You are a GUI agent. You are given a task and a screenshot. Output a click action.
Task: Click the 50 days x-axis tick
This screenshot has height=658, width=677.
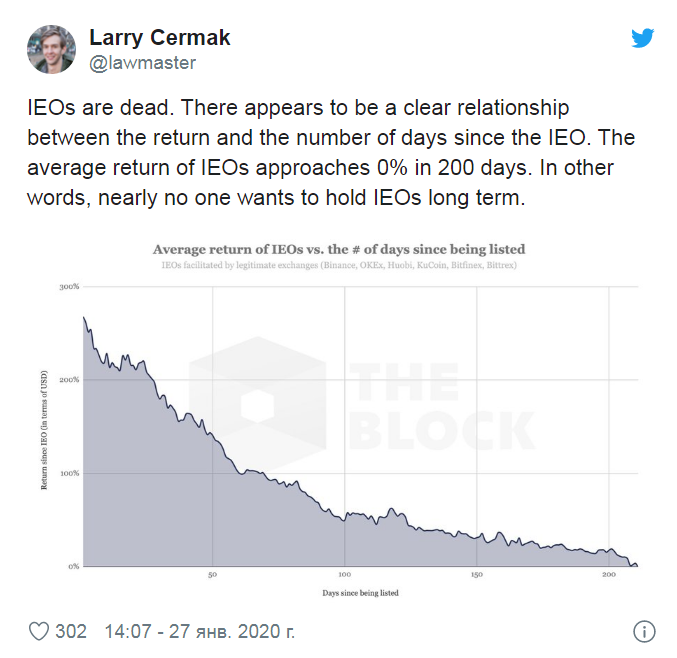point(212,575)
